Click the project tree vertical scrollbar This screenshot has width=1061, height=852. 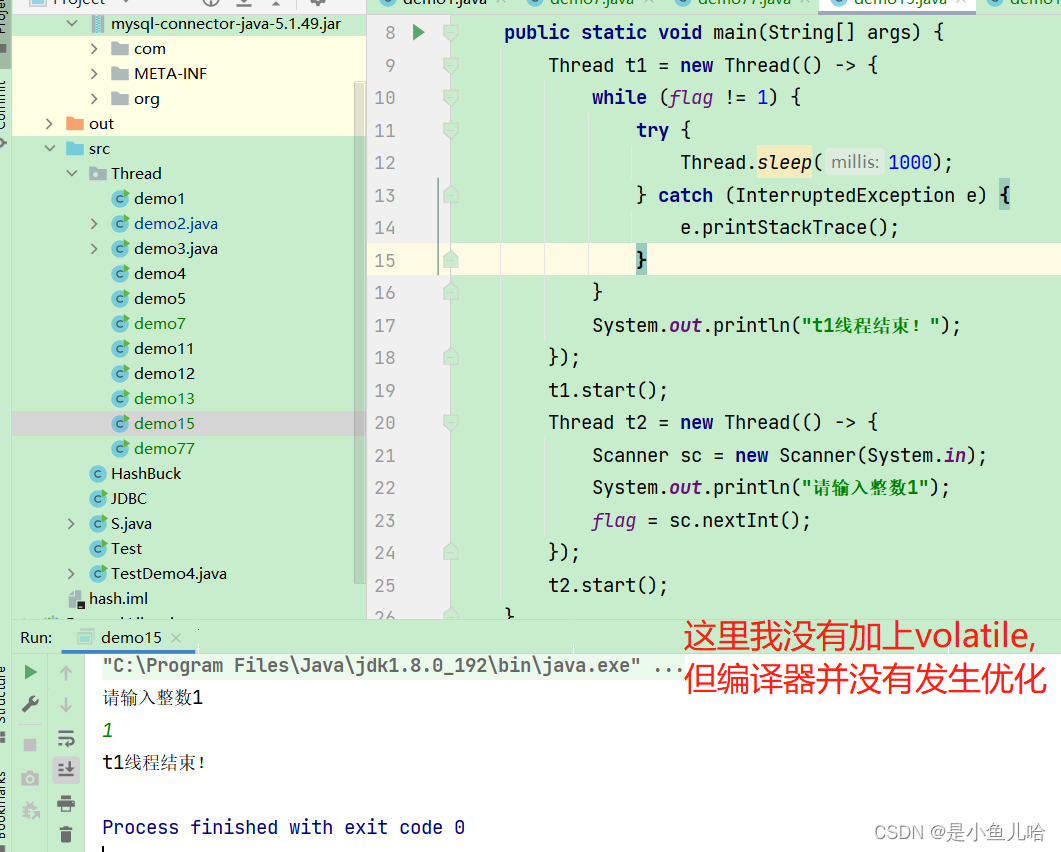point(359,332)
